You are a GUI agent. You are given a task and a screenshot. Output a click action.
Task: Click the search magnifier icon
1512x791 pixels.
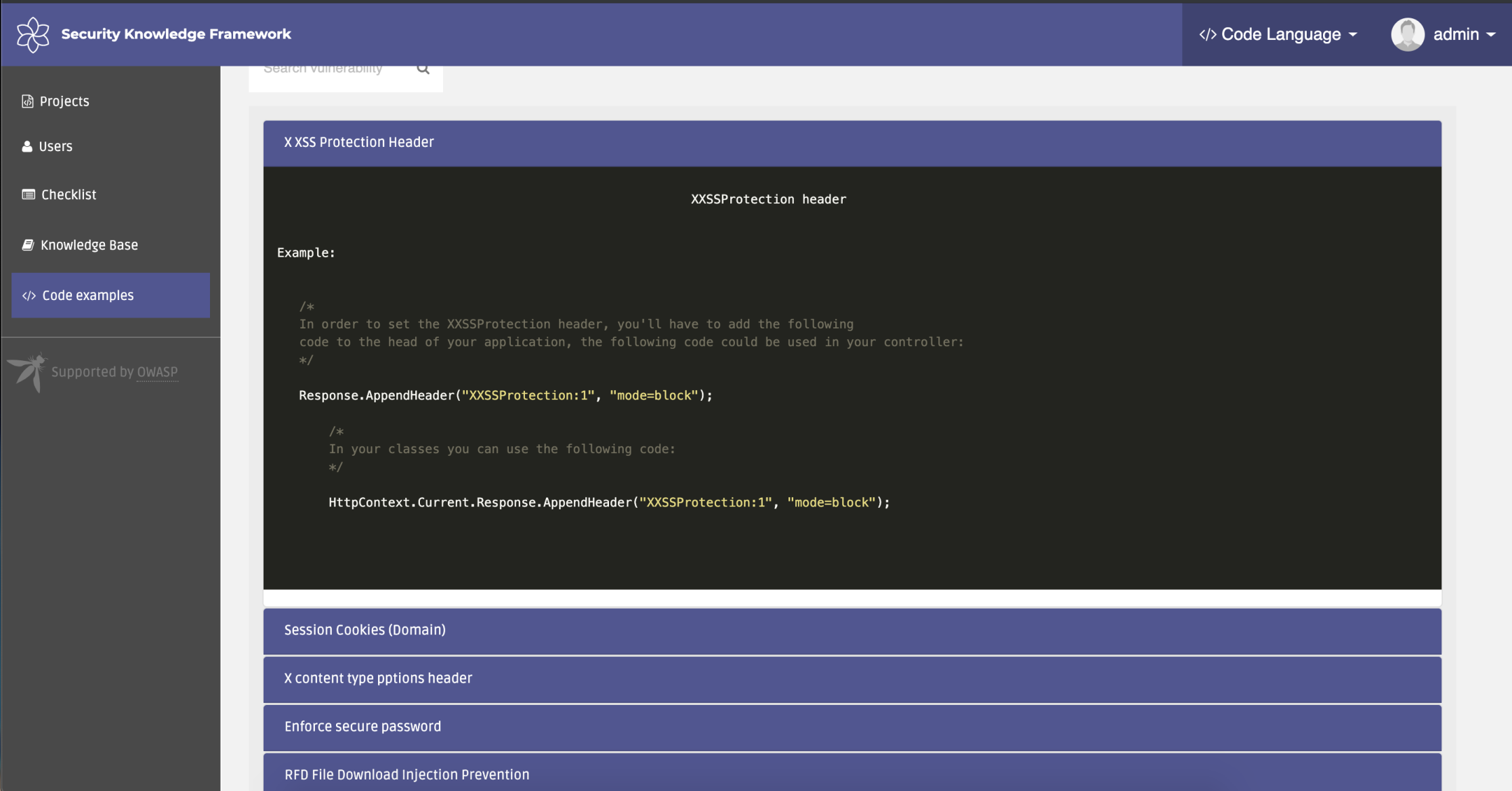point(423,69)
